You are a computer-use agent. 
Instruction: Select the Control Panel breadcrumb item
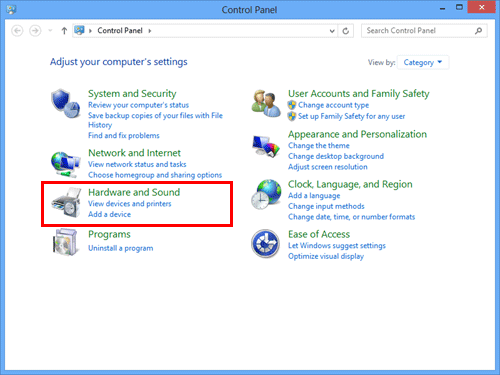(x=120, y=31)
